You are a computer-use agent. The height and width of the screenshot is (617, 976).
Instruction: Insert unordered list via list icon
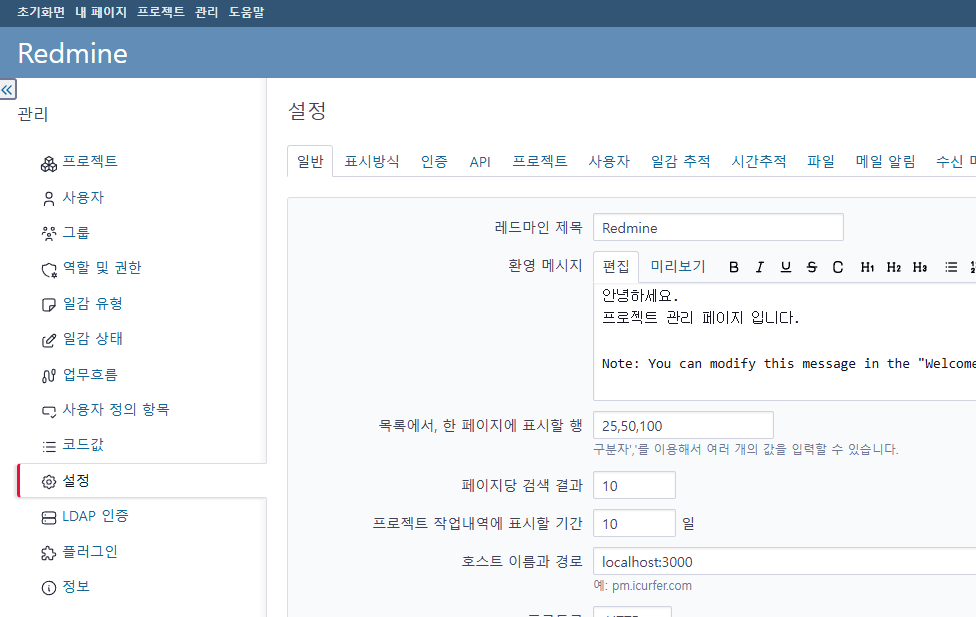[x=951, y=267]
